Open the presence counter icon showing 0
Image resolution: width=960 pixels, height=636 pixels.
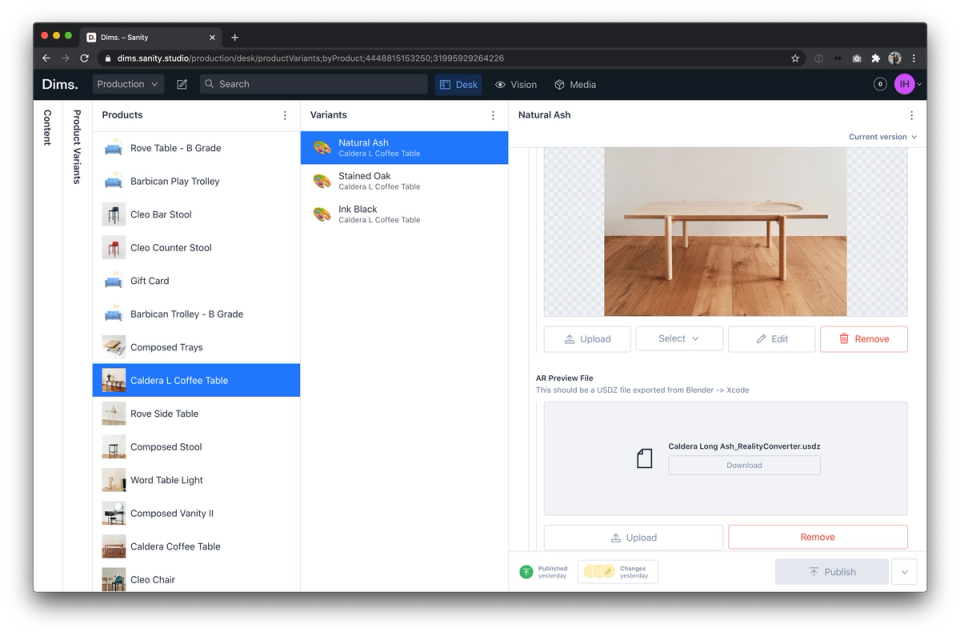point(880,84)
